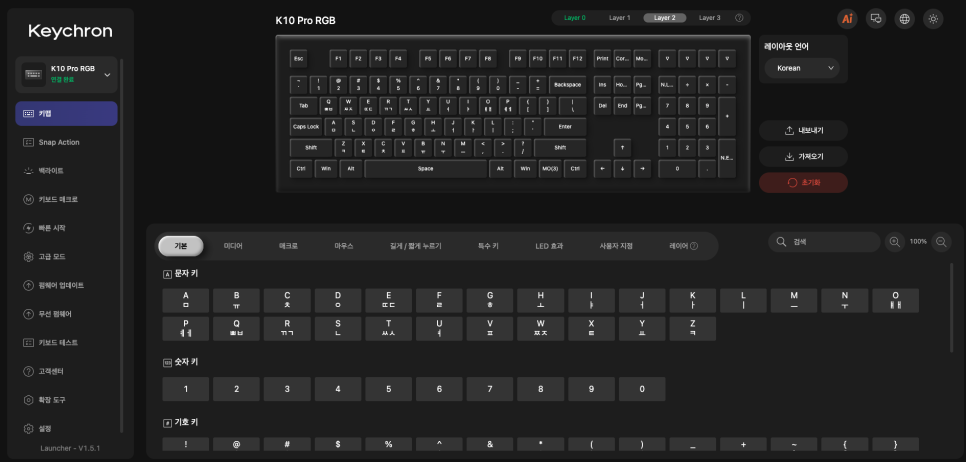Open 키보드 테스트 in the sidebar

tap(67, 342)
